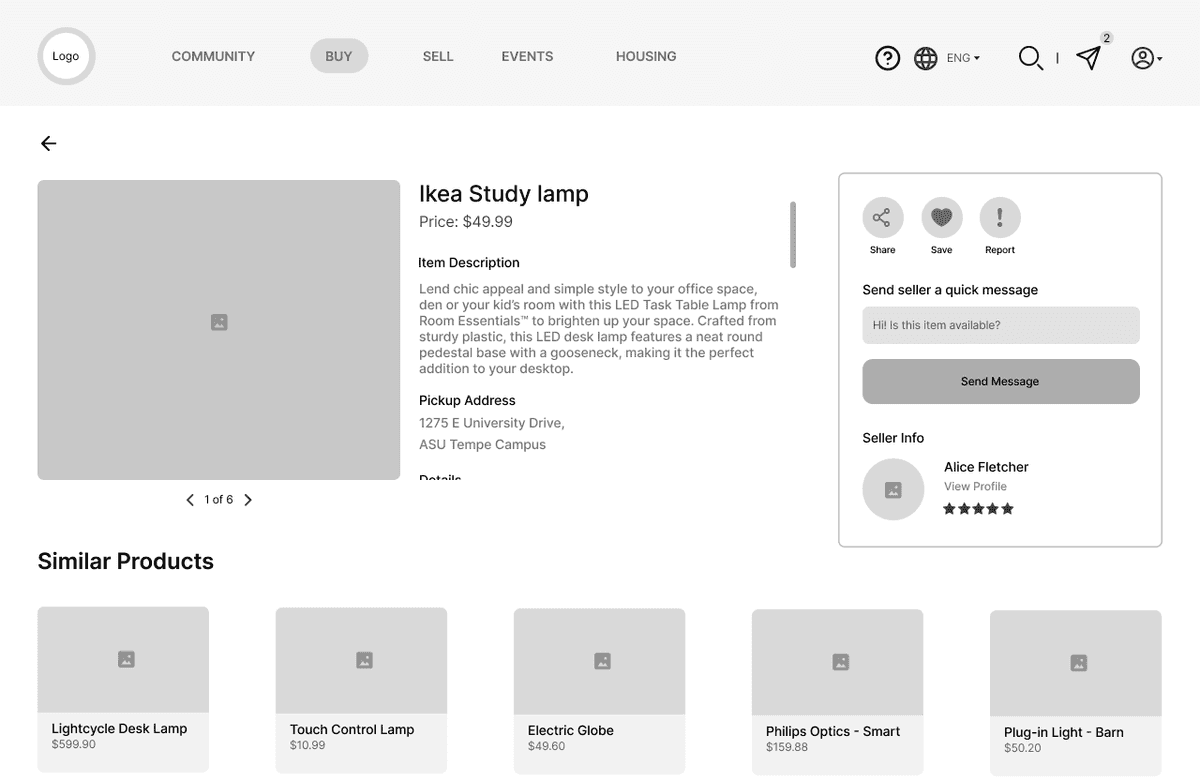Screen dimensions: 1200x780
Task: Go back using the left arrow
Action: click(x=48, y=143)
